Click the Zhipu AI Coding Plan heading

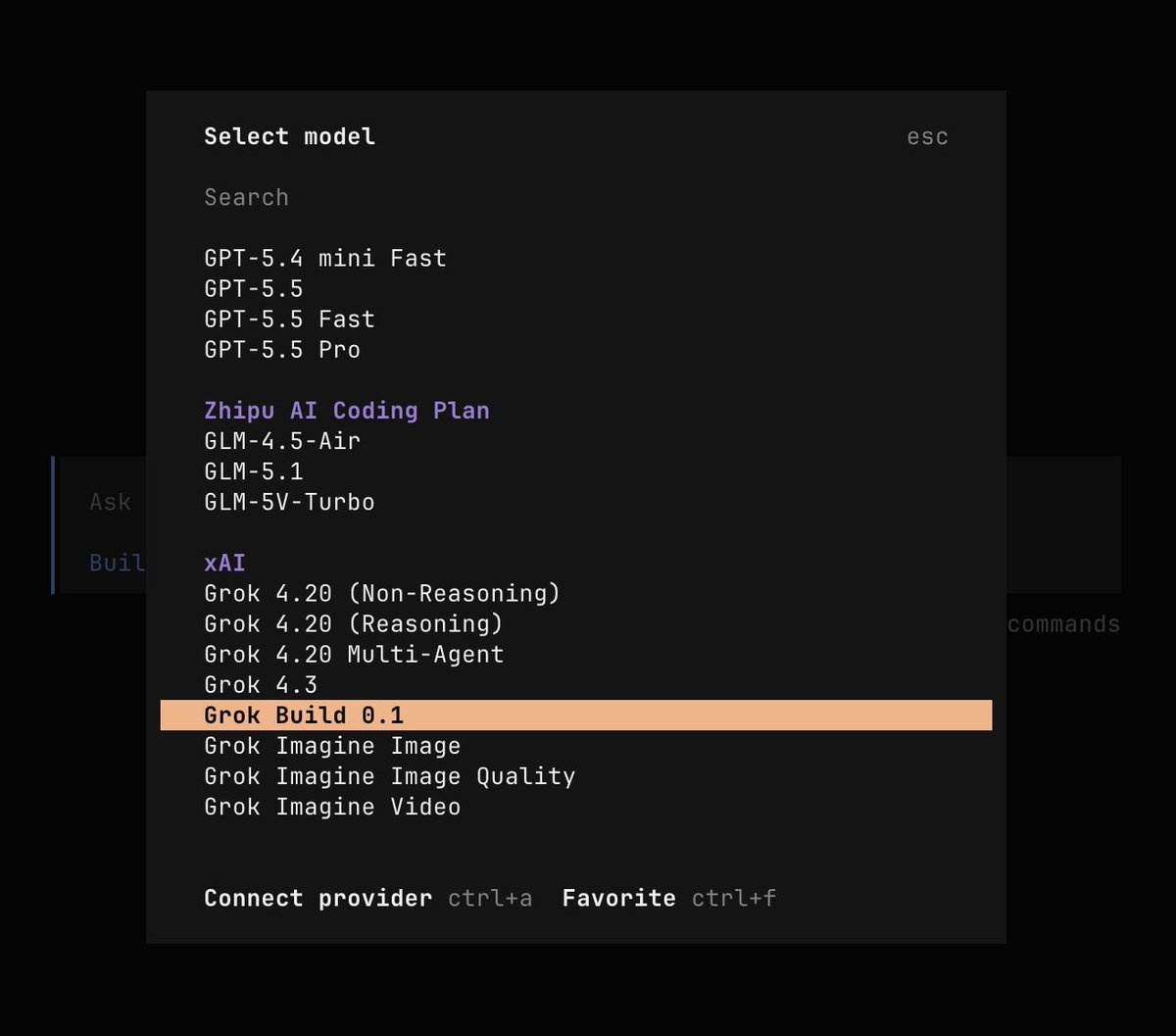click(347, 410)
